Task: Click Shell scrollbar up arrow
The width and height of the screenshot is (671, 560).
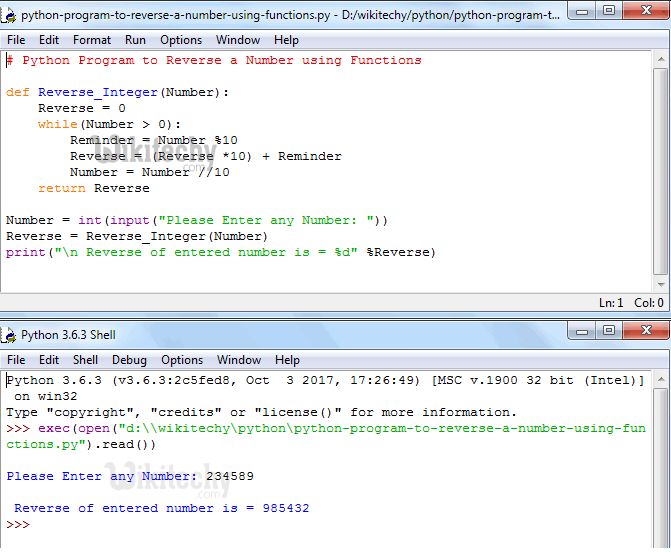Action: (661, 379)
